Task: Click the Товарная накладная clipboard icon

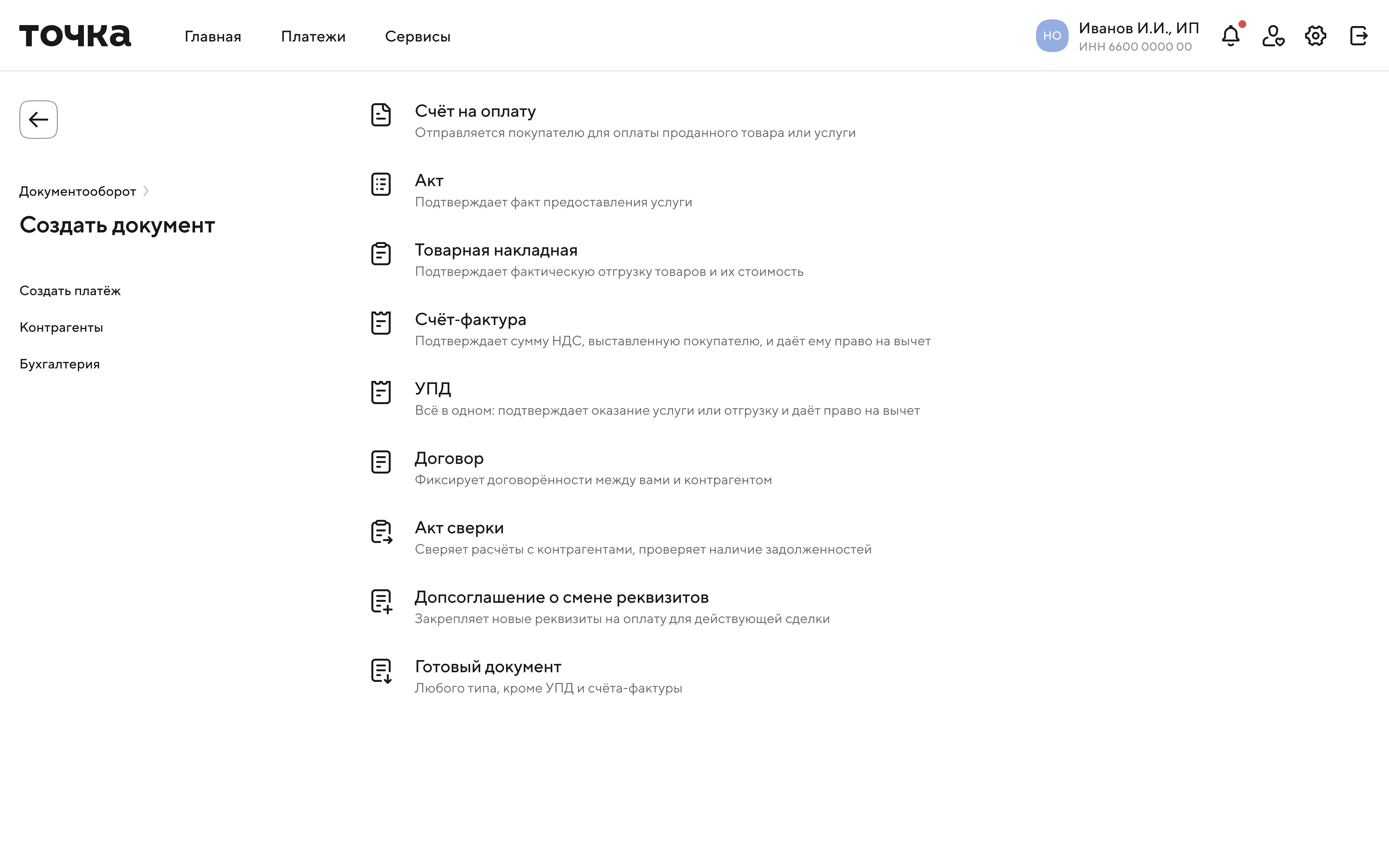Action: point(381,254)
